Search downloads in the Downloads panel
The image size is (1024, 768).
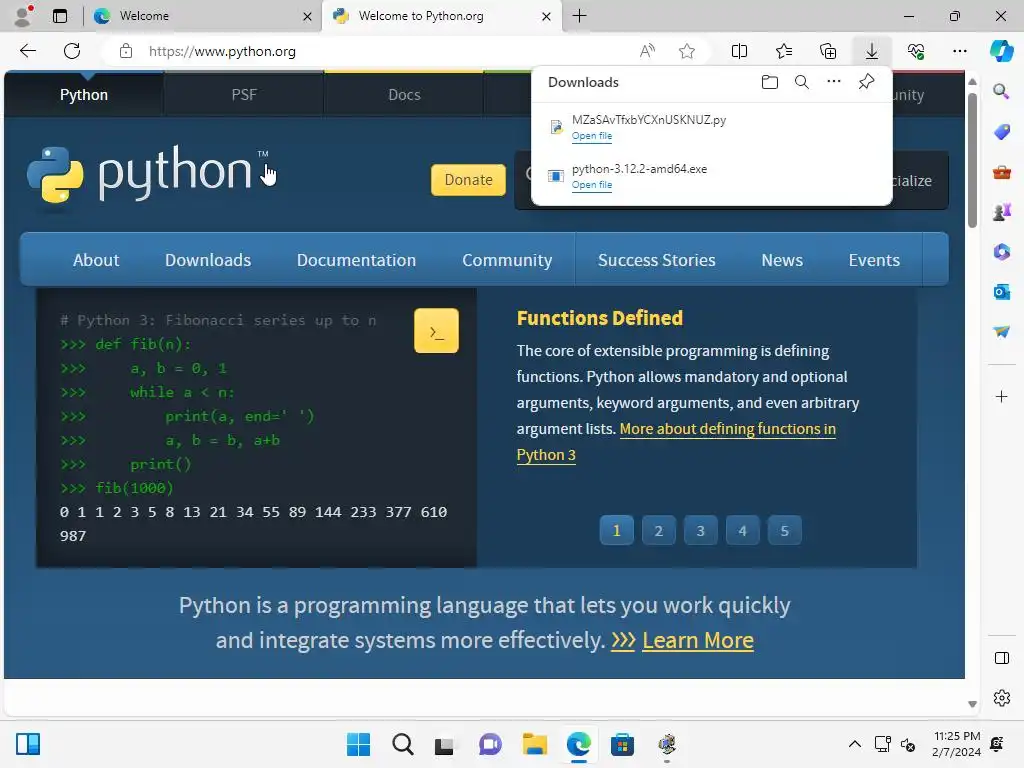point(802,82)
